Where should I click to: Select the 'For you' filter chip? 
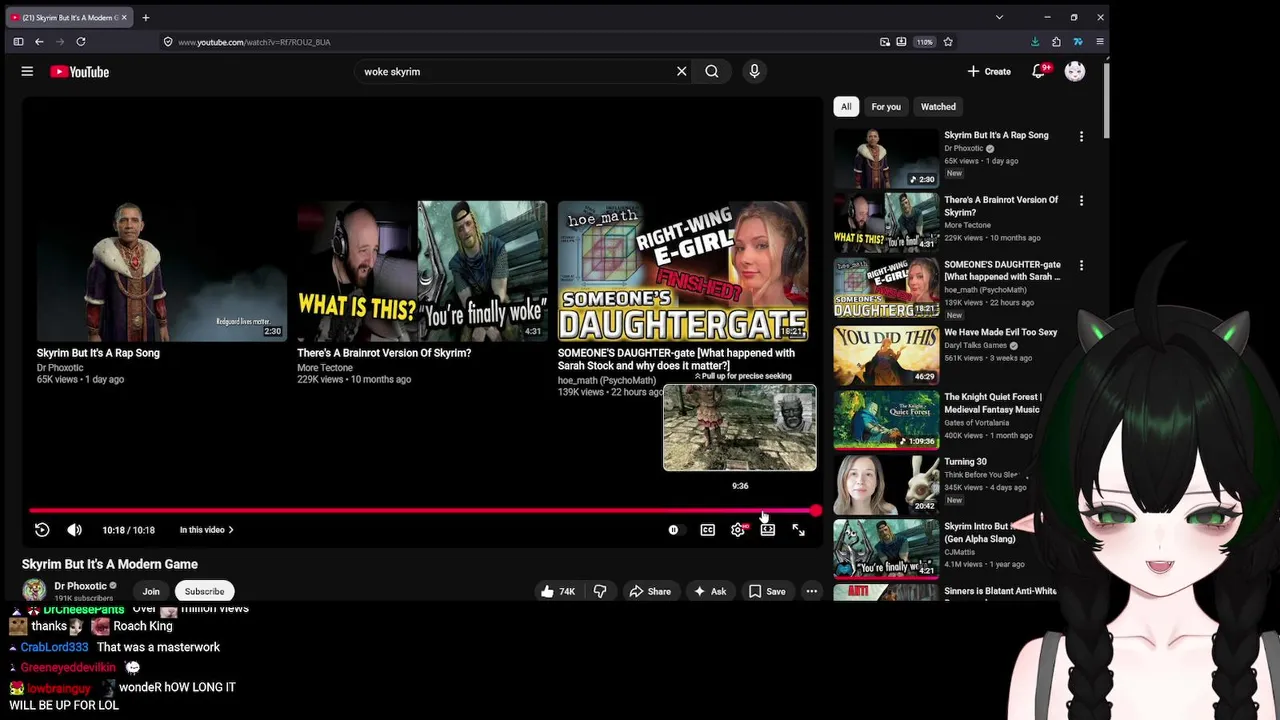point(886,106)
